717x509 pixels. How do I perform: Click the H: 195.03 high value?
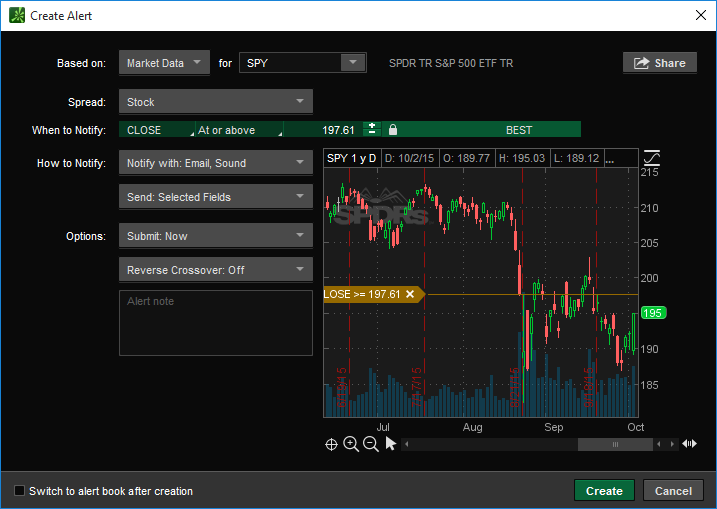click(x=522, y=158)
